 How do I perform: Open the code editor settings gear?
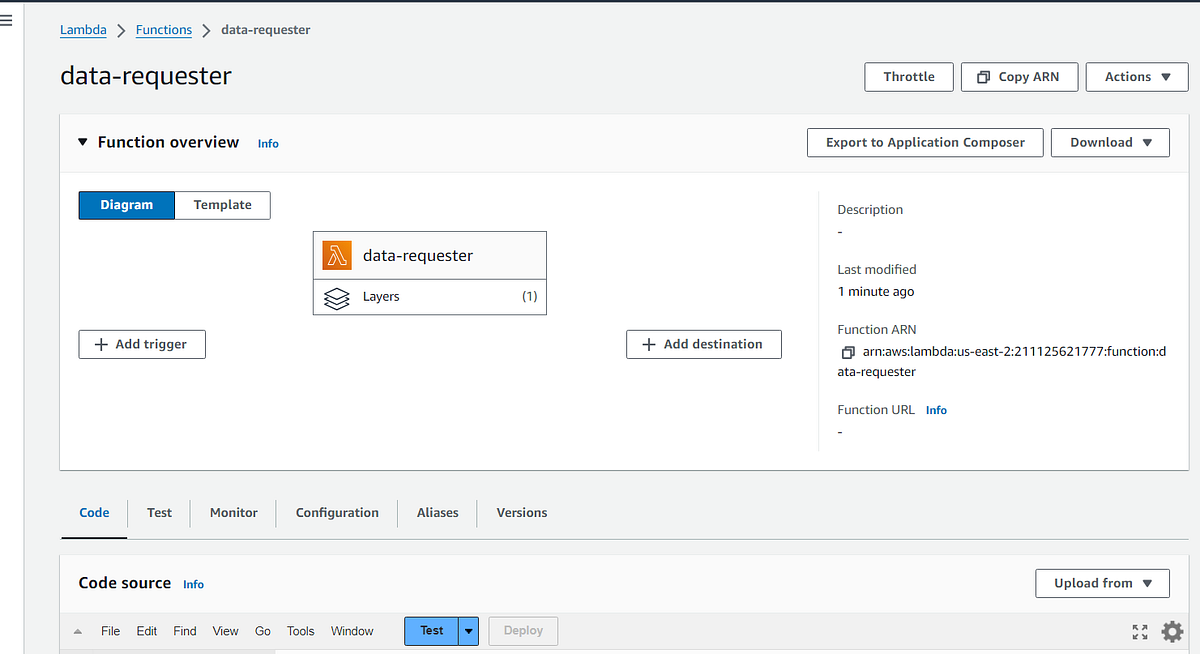(1172, 631)
